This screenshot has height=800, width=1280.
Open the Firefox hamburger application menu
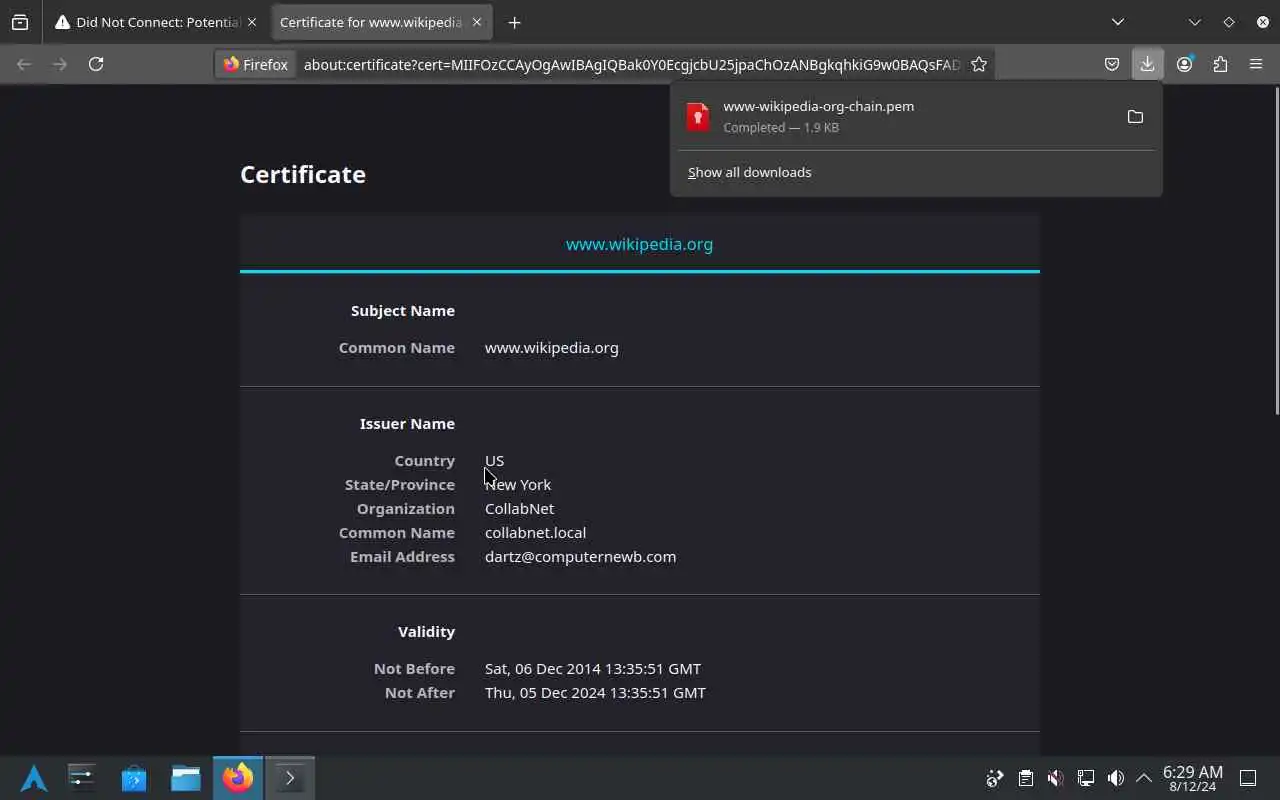1256,64
